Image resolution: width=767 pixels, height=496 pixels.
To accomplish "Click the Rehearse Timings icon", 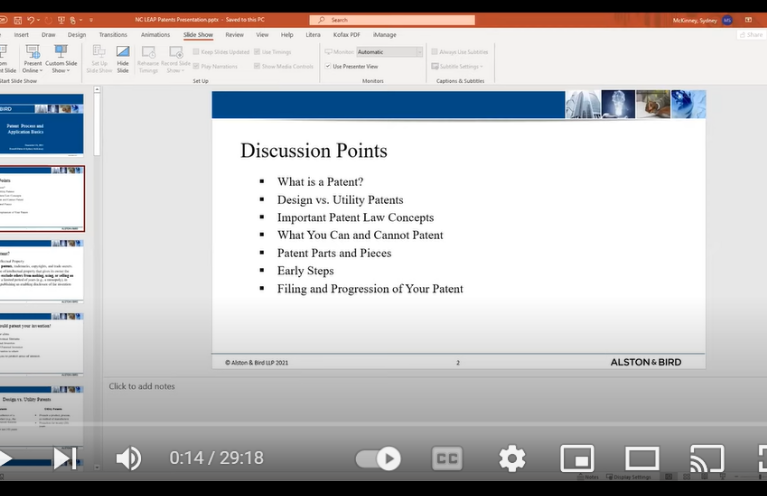I will click(x=148, y=52).
